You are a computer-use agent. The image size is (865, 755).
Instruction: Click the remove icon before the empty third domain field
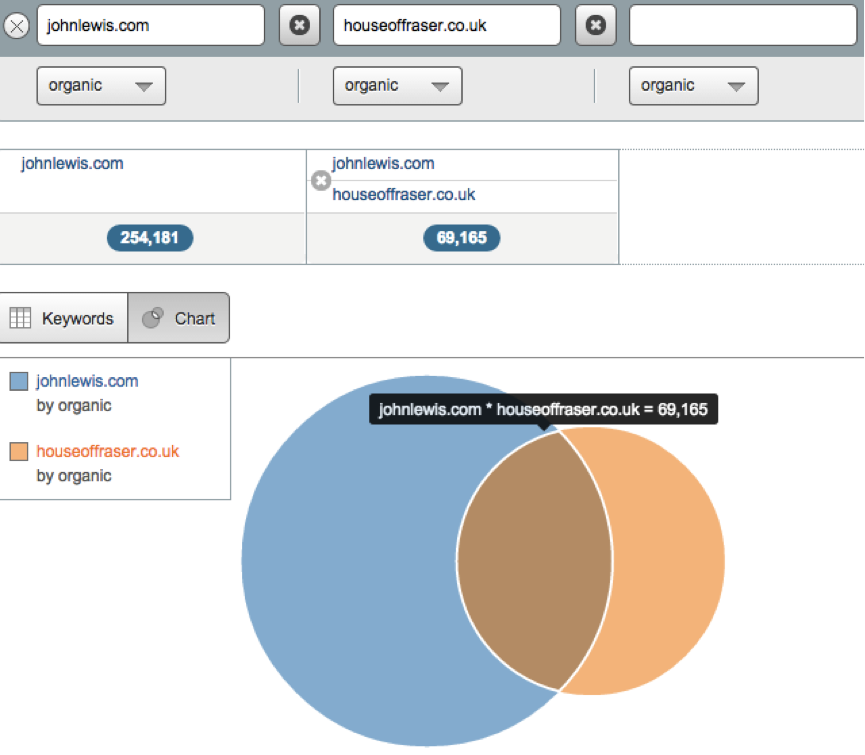(x=596, y=25)
